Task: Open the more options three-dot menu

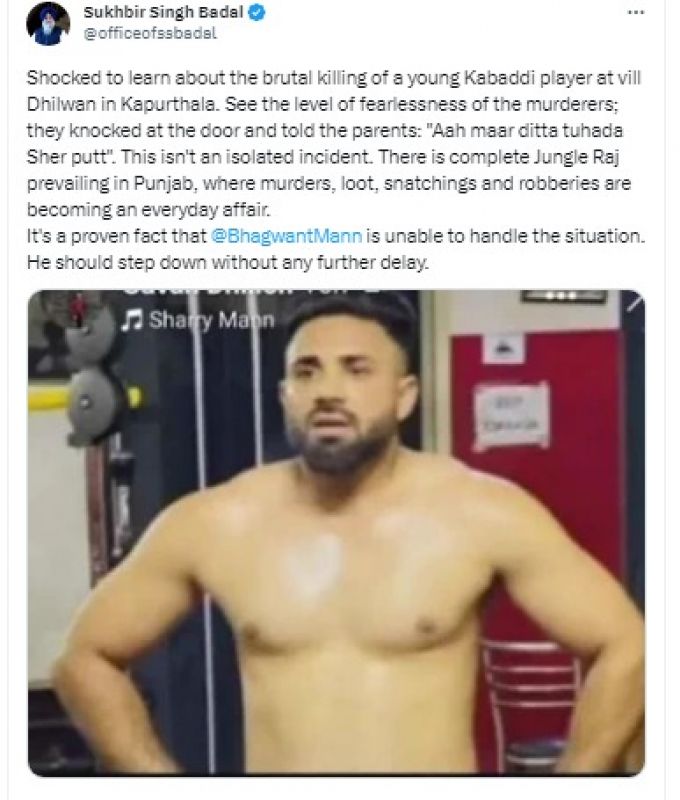Action: [x=636, y=13]
